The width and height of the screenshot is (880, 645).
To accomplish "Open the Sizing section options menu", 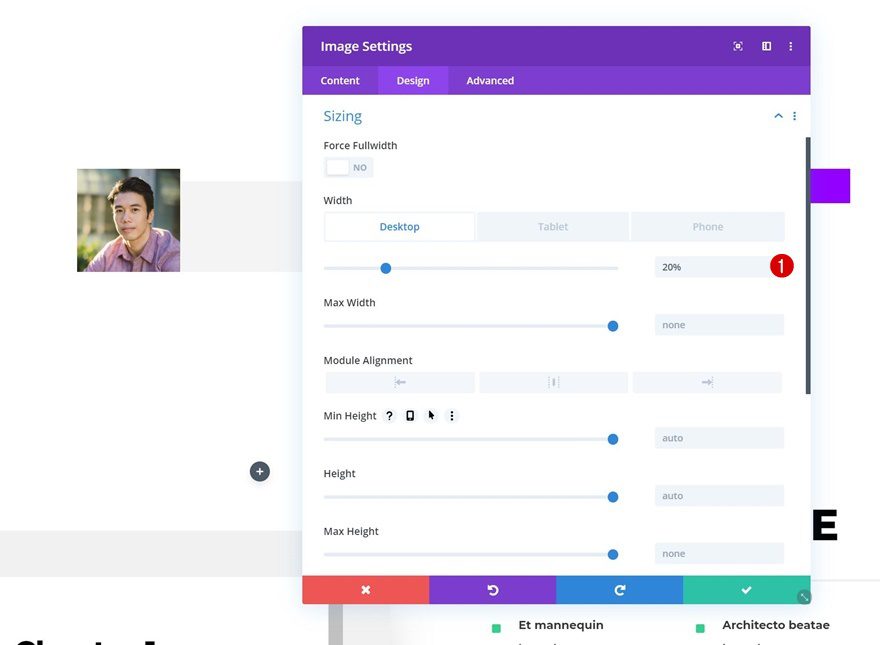I will 794,116.
